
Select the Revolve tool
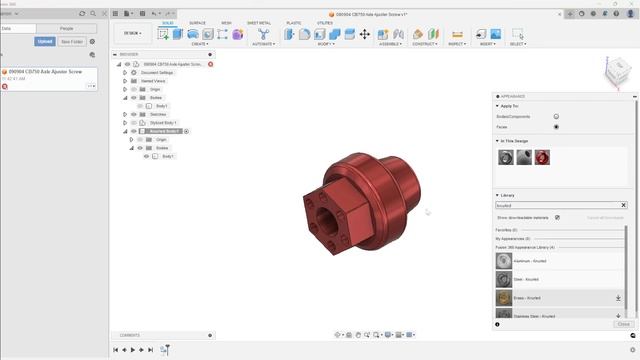click(x=193, y=34)
